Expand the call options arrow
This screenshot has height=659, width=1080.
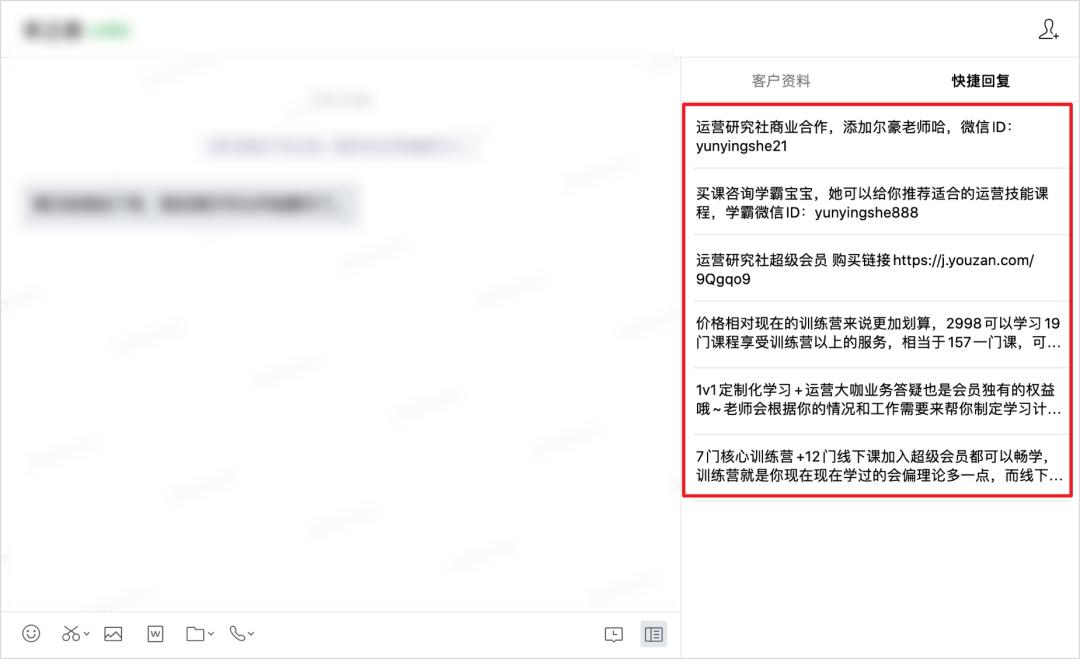click(x=251, y=634)
